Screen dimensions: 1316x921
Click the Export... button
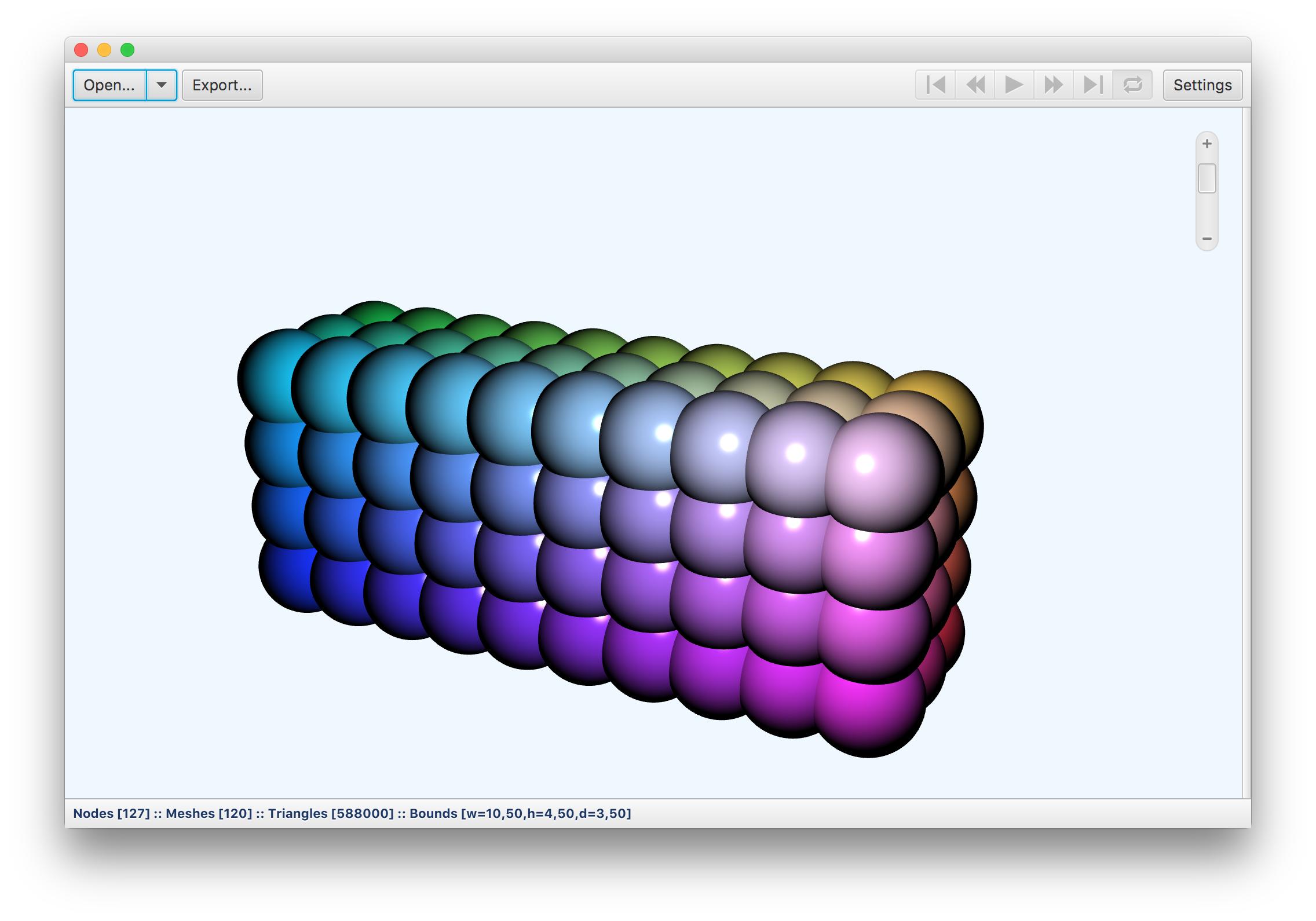click(x=222, y=85)
